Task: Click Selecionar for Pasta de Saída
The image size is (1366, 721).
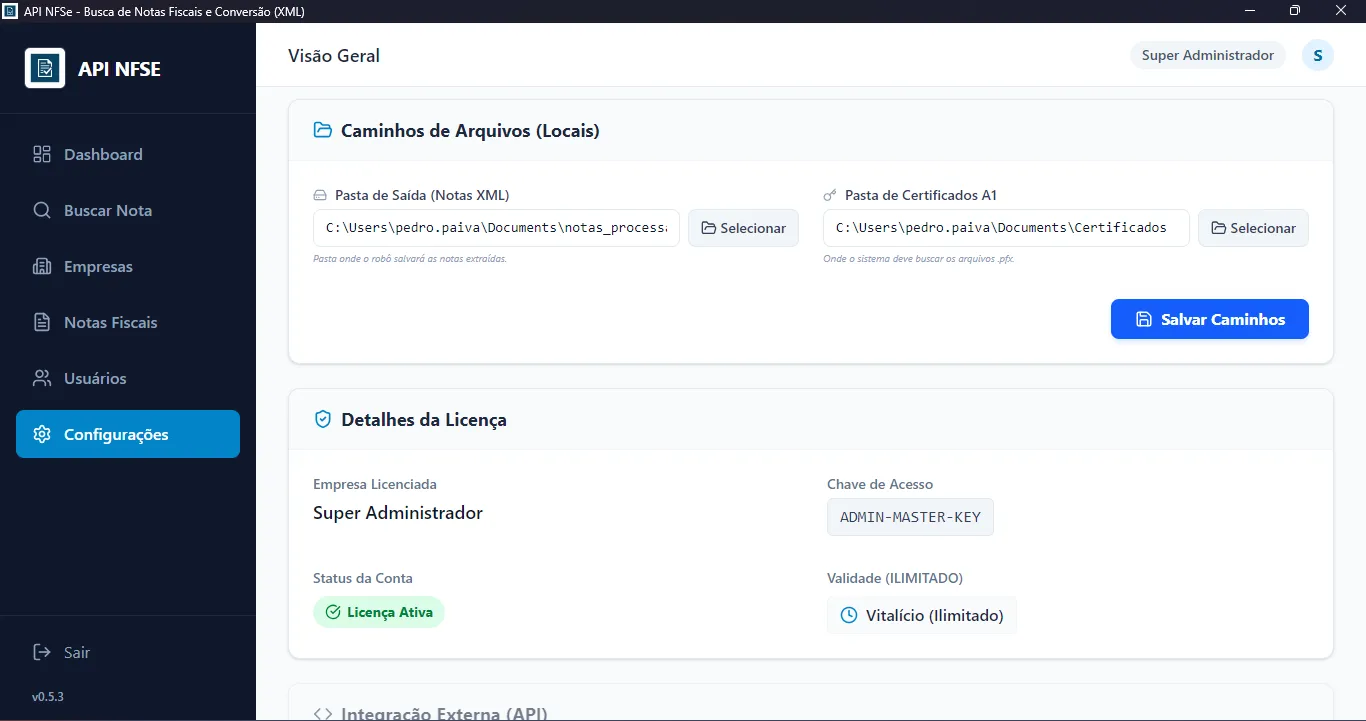Action: (x=743, y=228)
